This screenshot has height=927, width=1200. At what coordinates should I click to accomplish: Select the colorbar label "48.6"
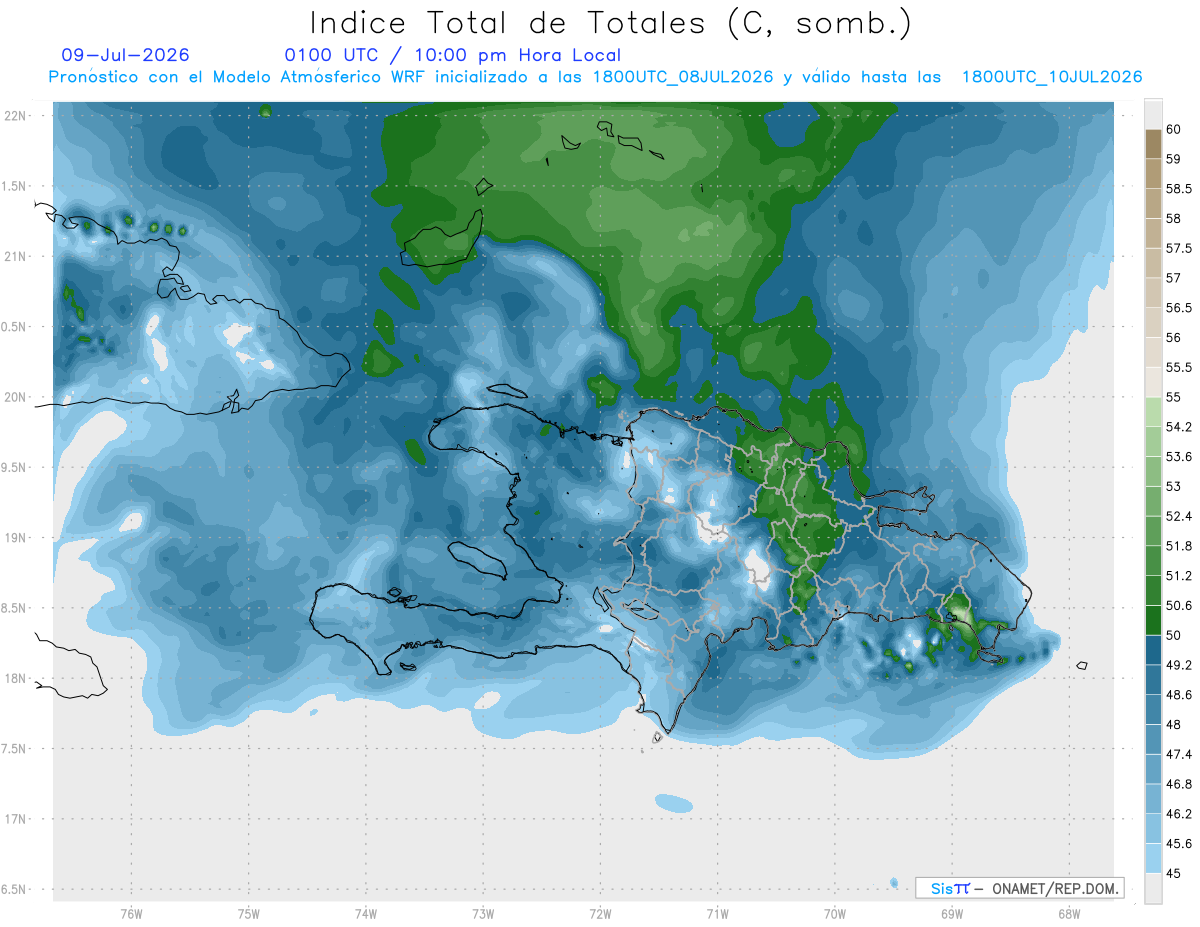[x=1180, y=695]
